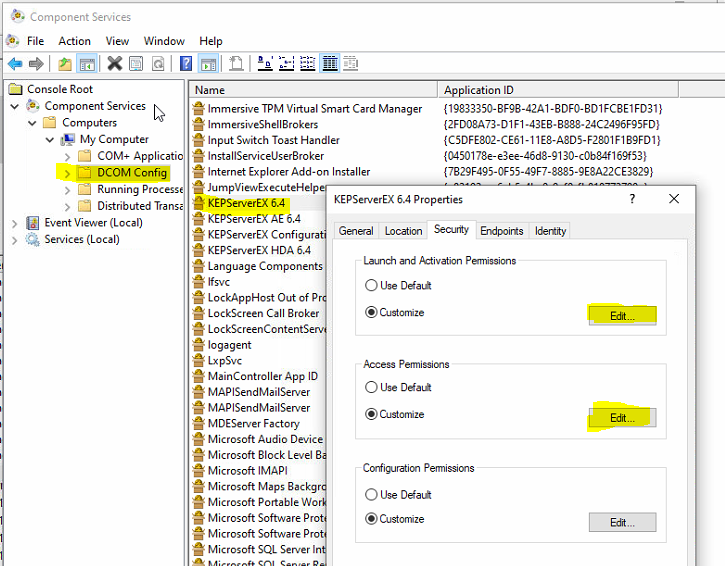Click the Status view toolbar icon
The width and height of the screenshot is (725, 566).
pos(350,63)
